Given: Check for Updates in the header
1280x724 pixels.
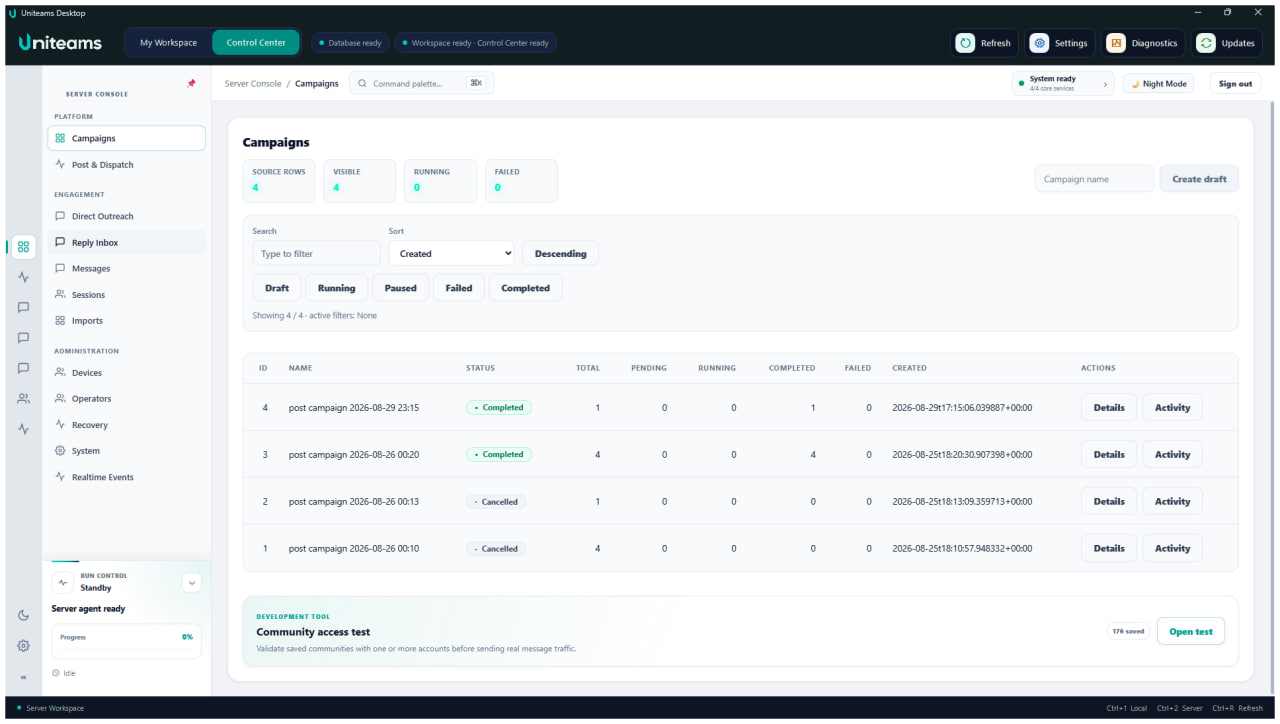Looking at the screenshot, I should [x=1227, y=43].
